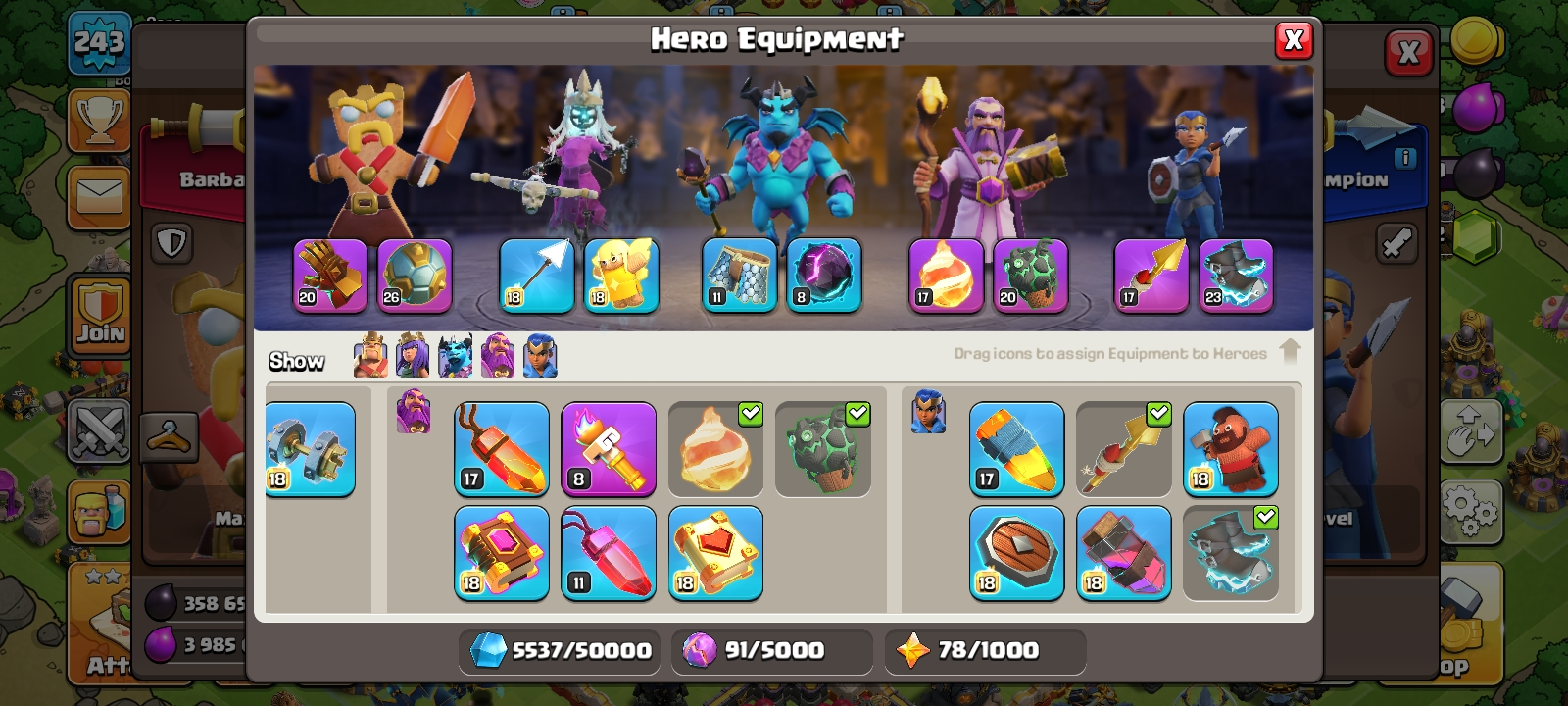
Task: Choose the Giant Arrow level 17 equipment
Action: click(x=1017, y=448)
